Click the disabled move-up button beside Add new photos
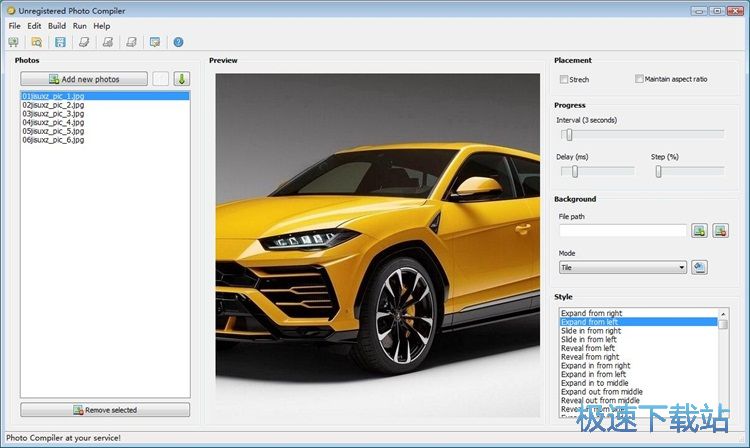750x448 pixels. [161, 79]
